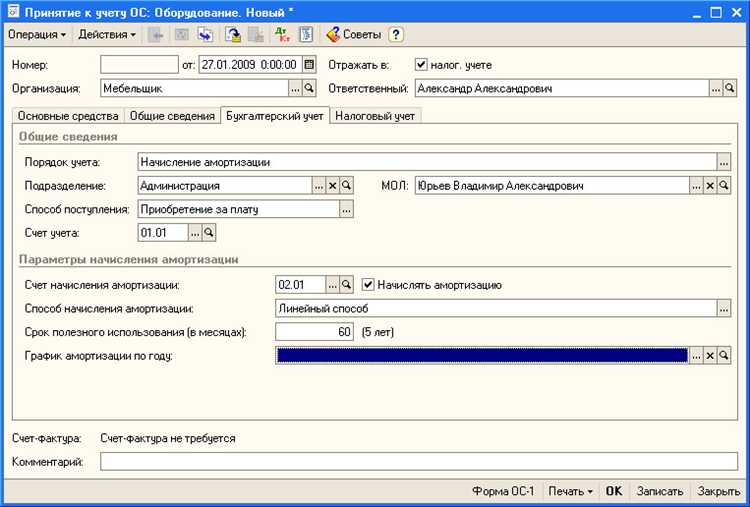Click the Советы toolbar button
This screenshot has height=507, width=750.
coord(354,34)
